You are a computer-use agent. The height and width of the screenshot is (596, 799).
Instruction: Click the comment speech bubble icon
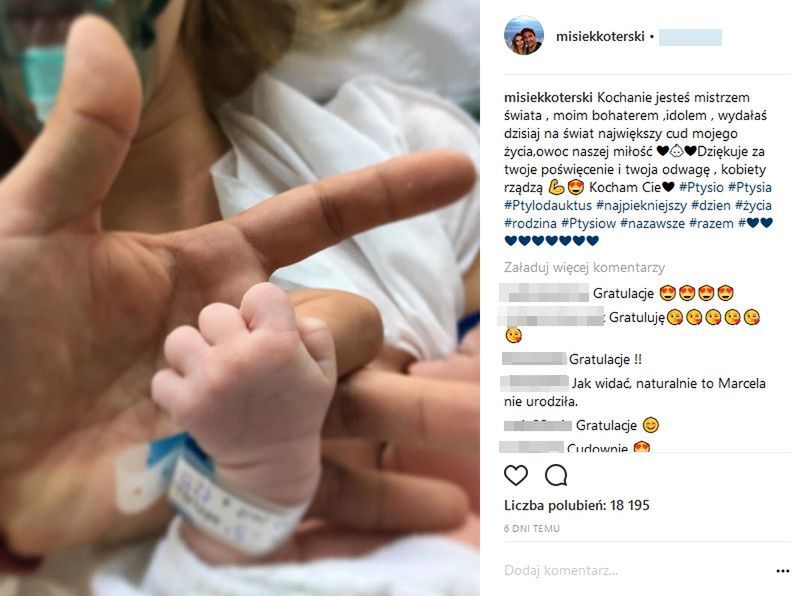[555, 475]
